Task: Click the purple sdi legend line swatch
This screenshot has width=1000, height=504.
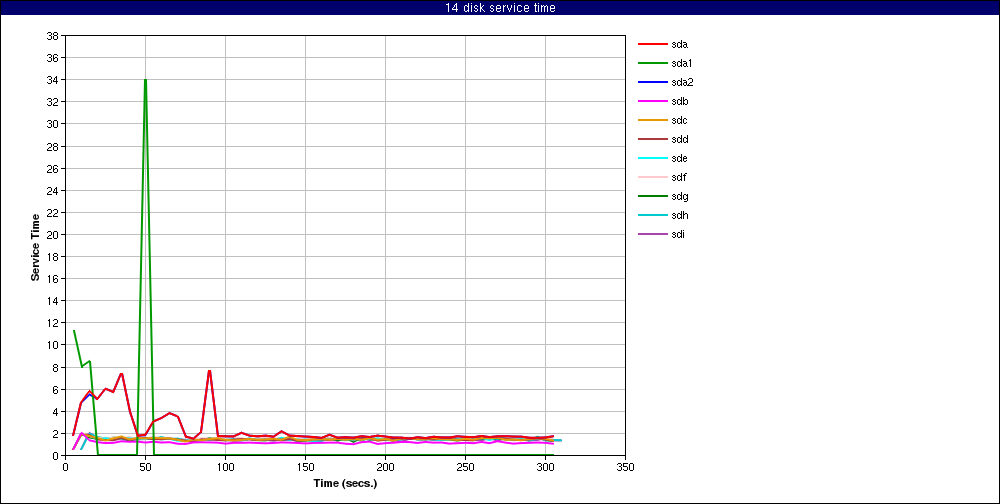Action: click(x=652, y=234)
